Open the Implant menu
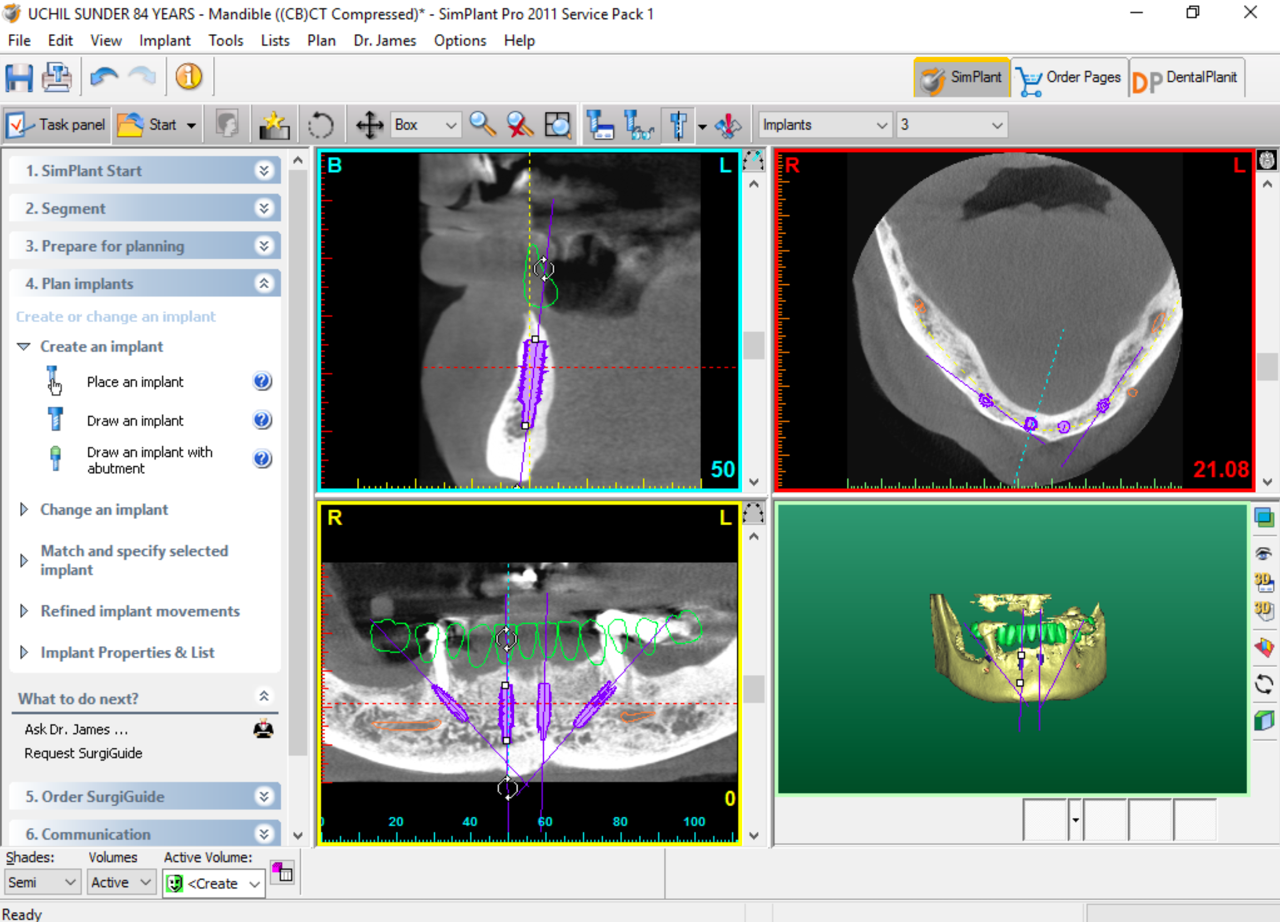Screen dimensions: 1280x922 click(x=165, y=40)
